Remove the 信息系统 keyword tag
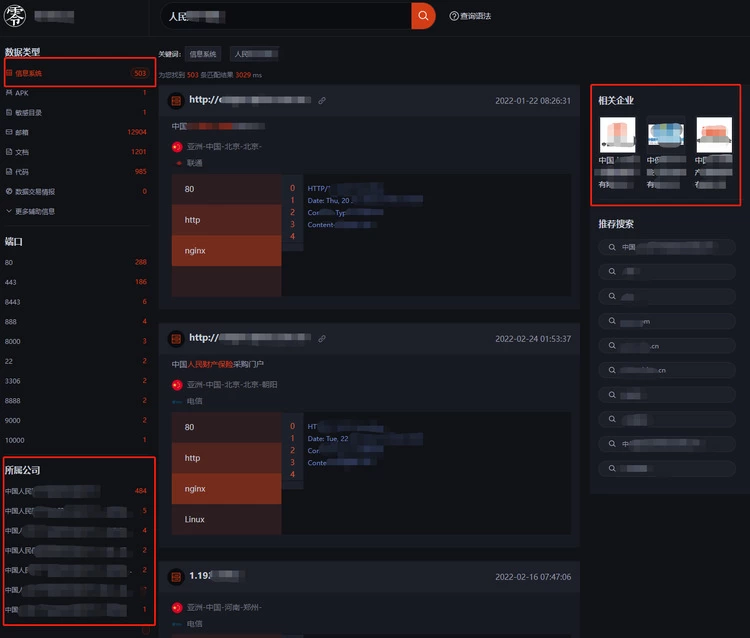 203,54
